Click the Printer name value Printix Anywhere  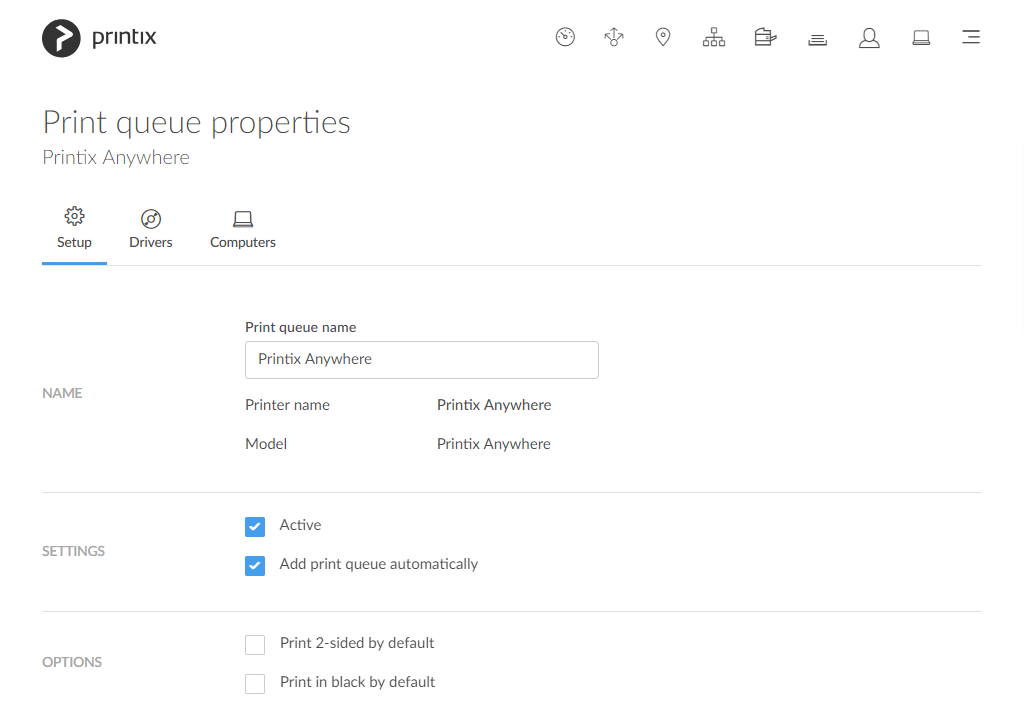494,405
